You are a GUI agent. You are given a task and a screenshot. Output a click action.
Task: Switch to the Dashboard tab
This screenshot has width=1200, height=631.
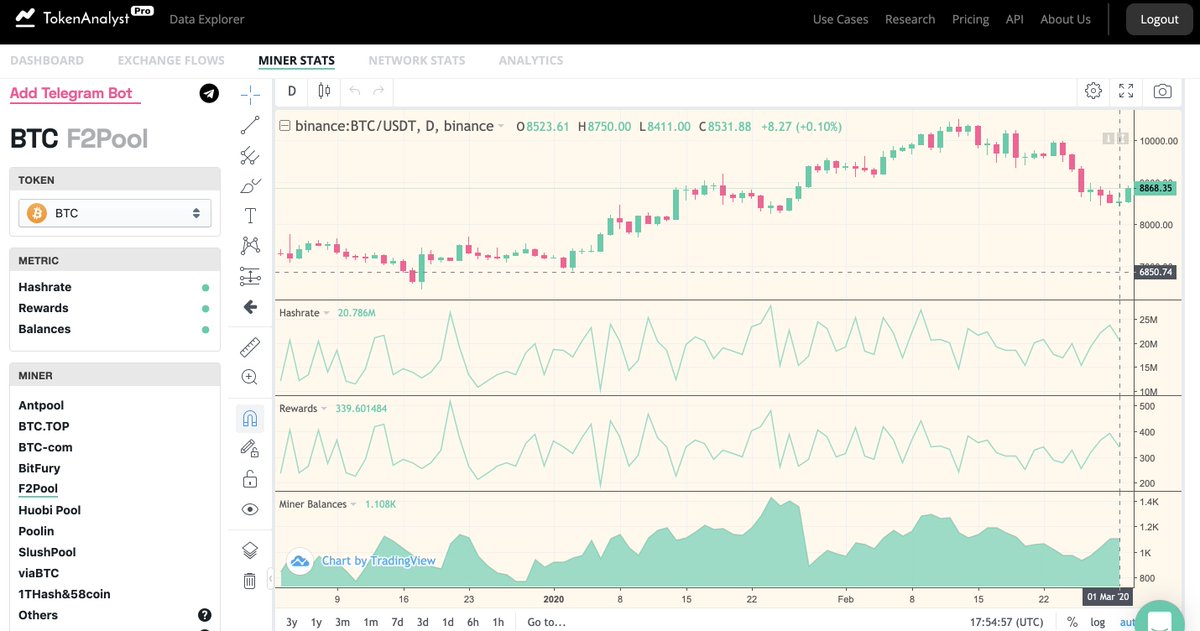(47, 60)
